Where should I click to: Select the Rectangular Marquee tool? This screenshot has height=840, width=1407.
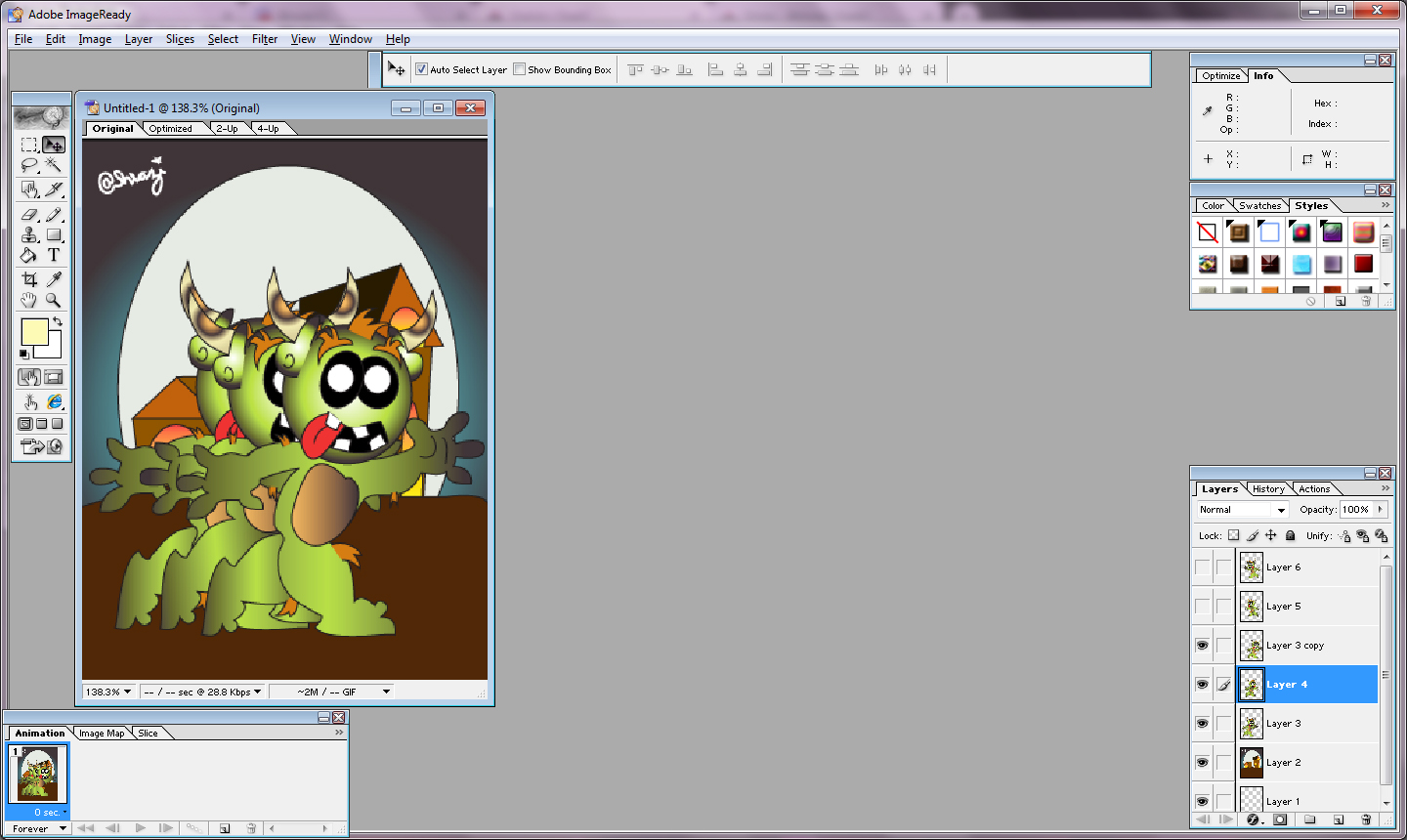(x=29, y=145)
